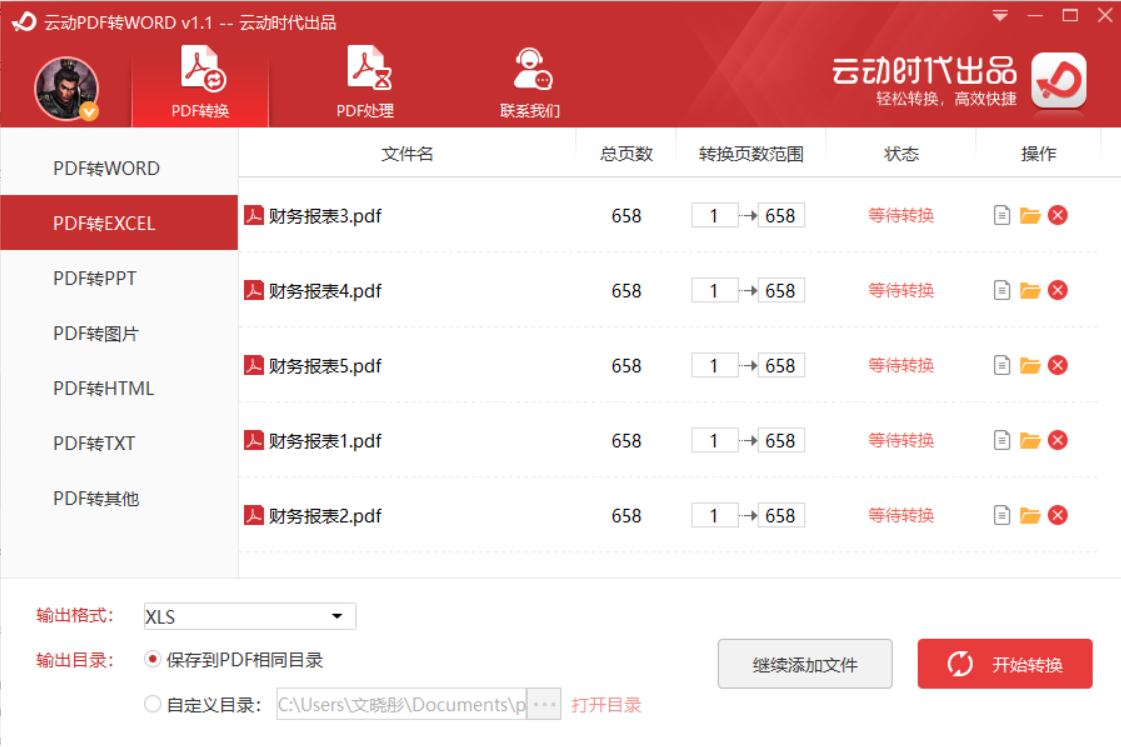Open the XLS output format dropdown
This screenshot has height=747, width=1121.
(337, 616)
